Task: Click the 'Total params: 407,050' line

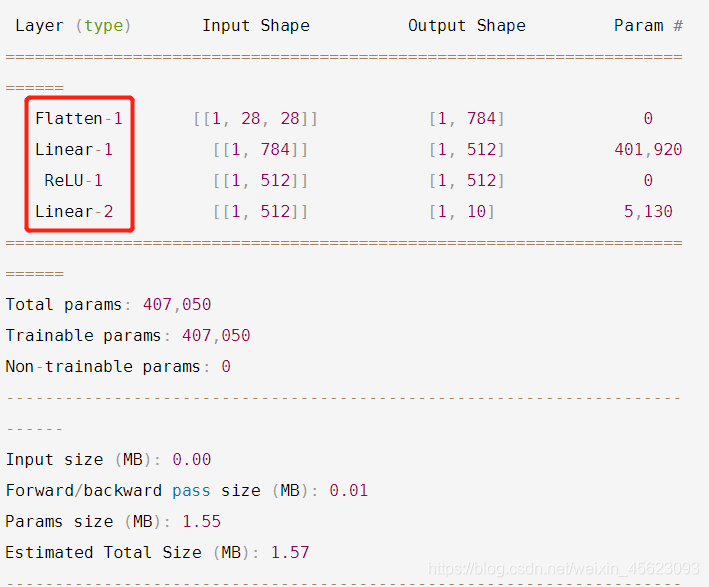Action: tap(108, 304)
